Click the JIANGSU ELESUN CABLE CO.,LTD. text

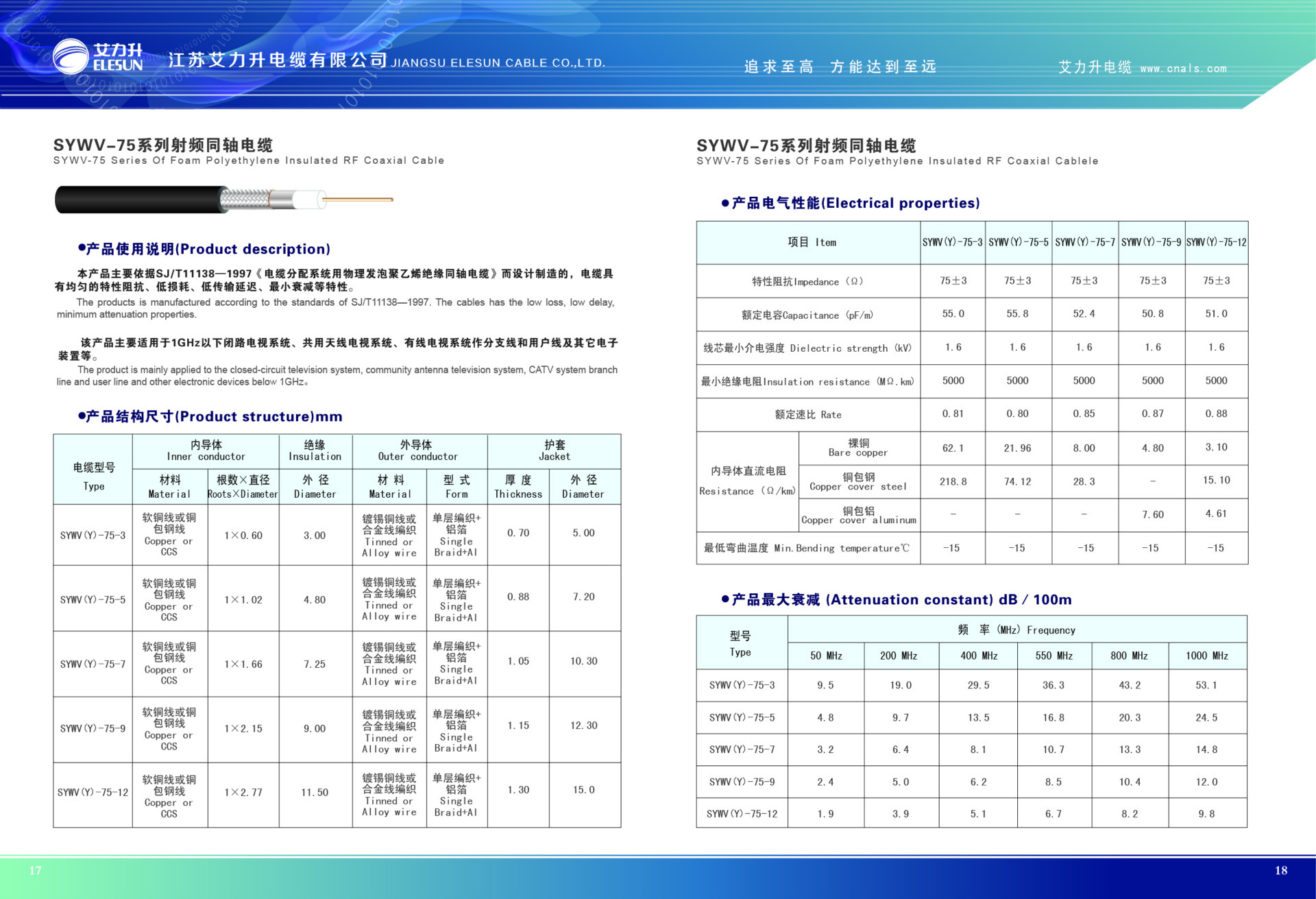point(498,63)
